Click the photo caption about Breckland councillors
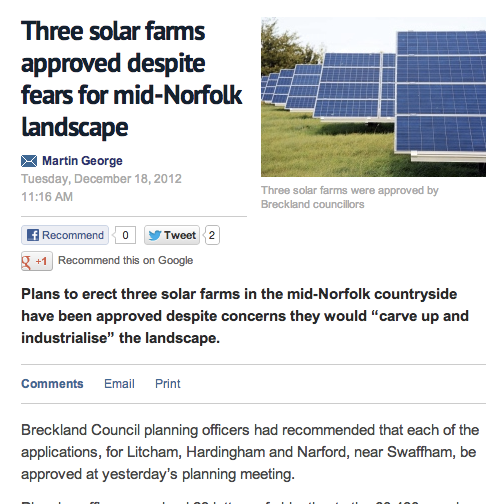 [x=349, y=197]
